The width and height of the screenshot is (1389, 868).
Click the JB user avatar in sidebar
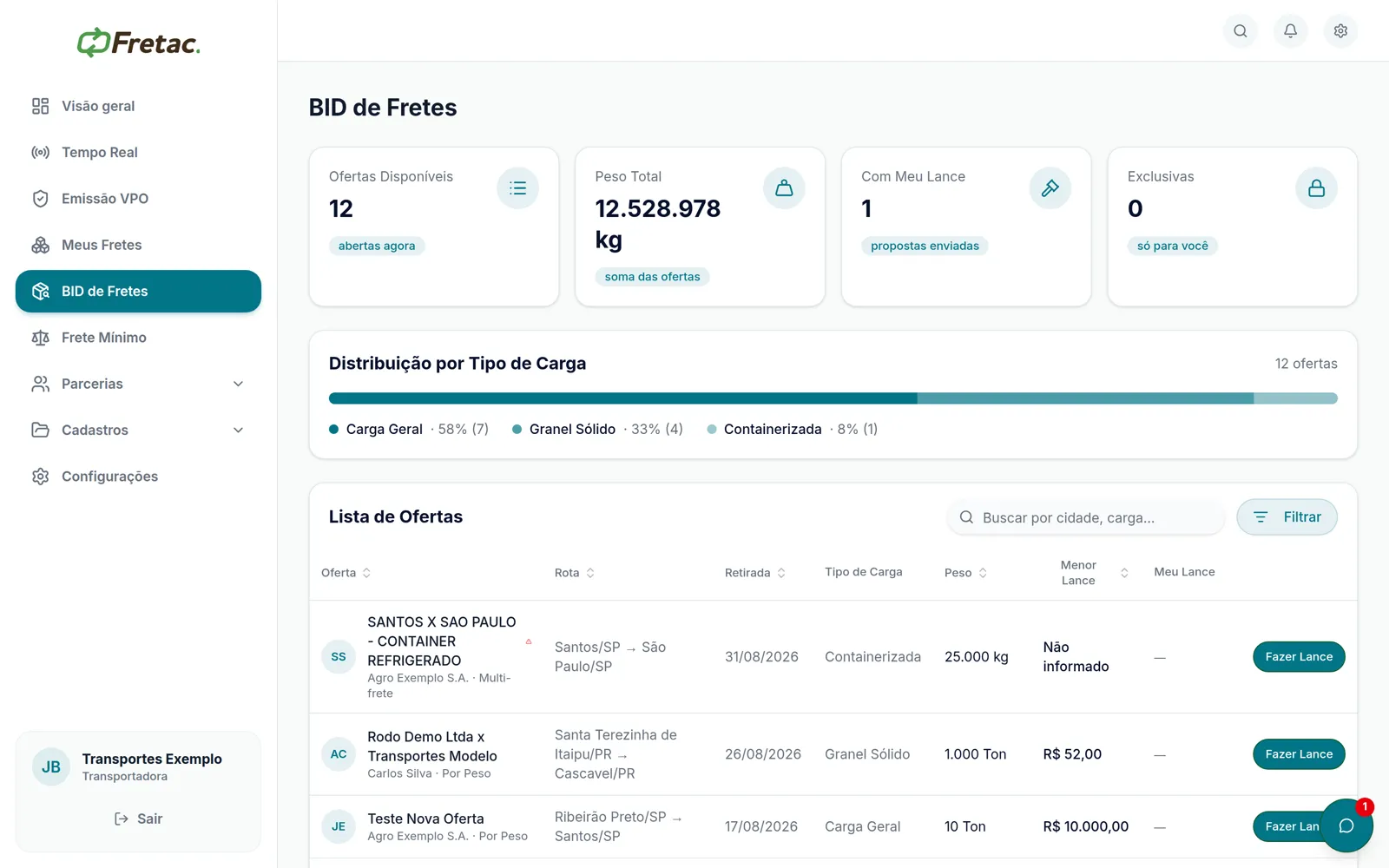pos(51,767)
